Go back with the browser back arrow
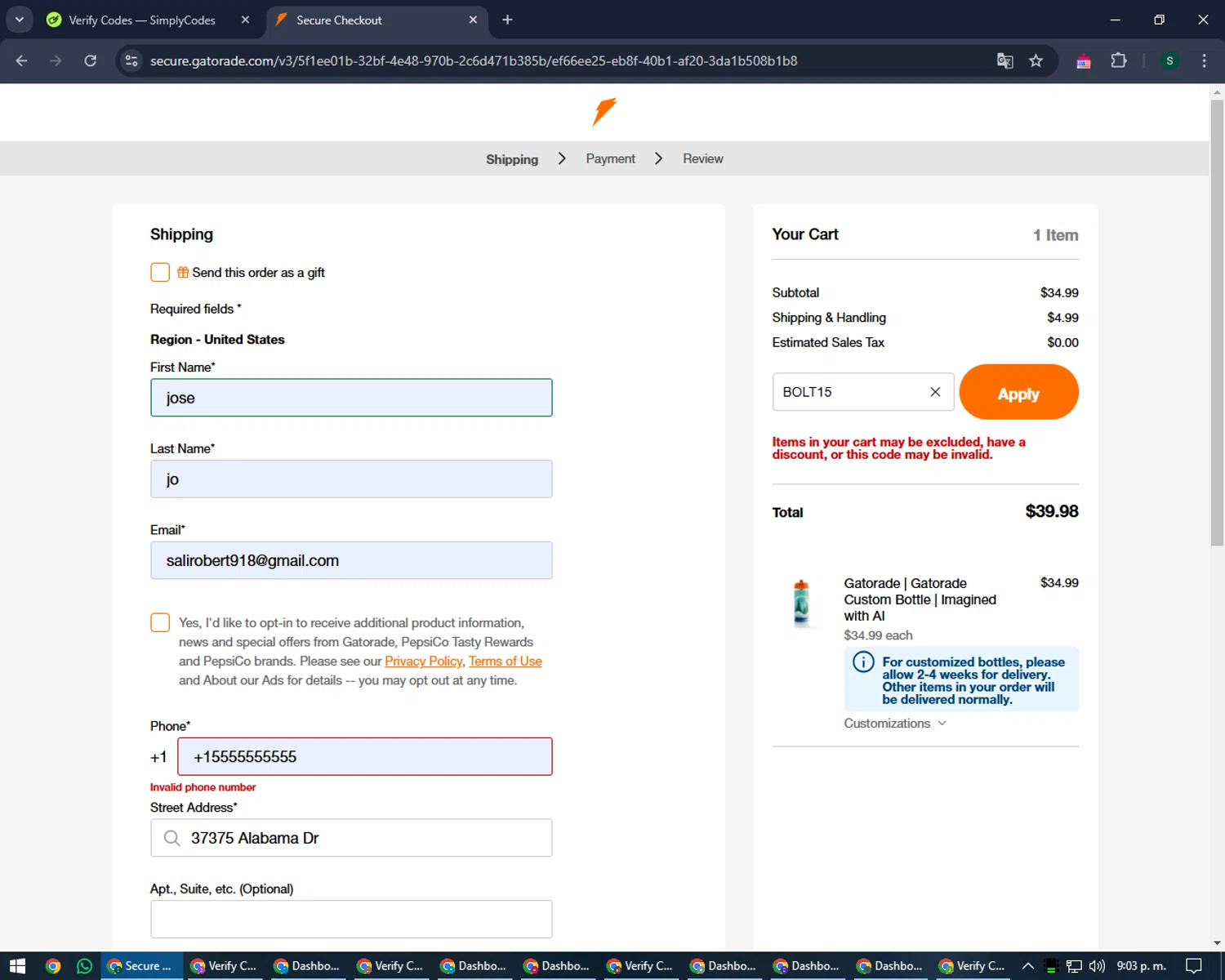The height and width of the screenshot is (980, 1225). pos(21,60)
